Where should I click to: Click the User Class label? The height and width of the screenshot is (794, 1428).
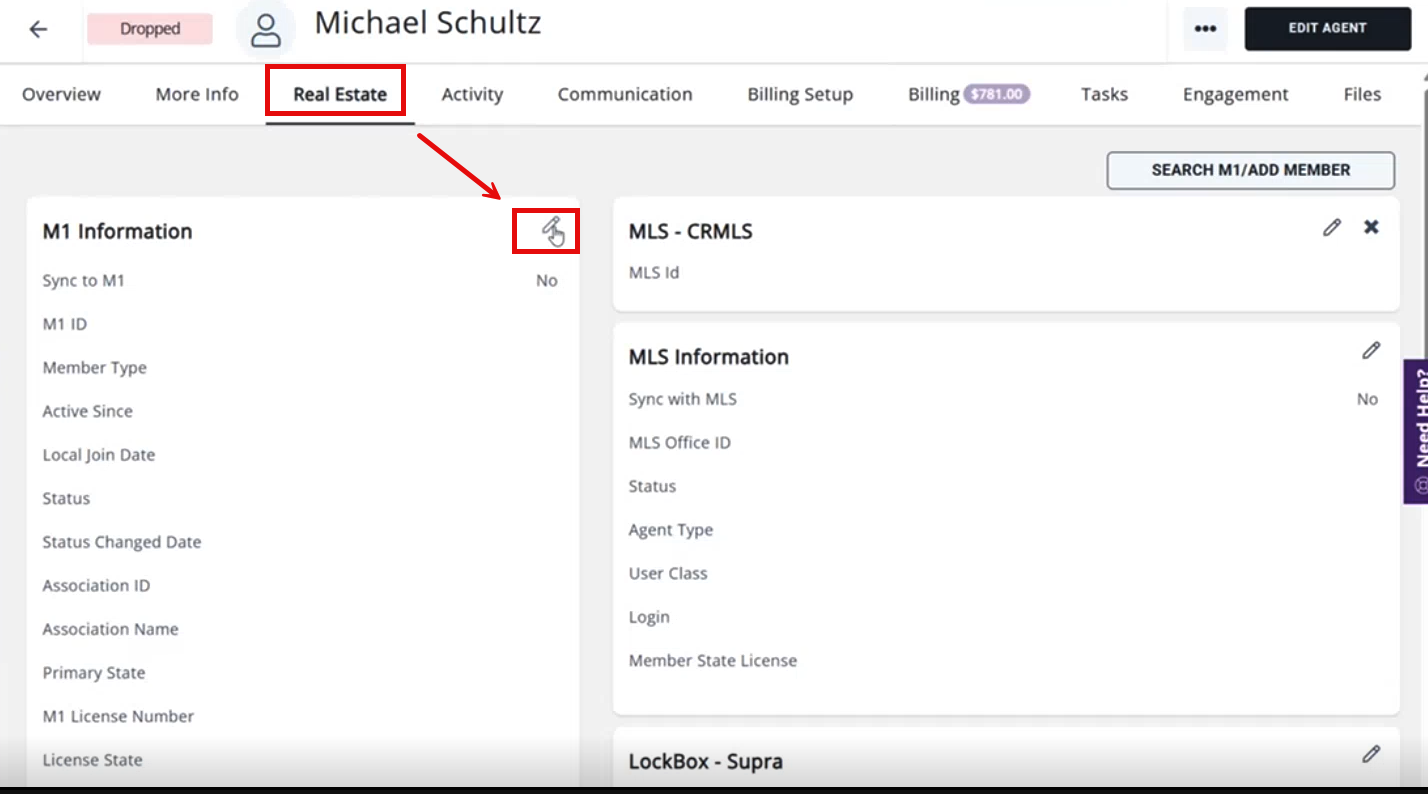[x=668, y=573]
